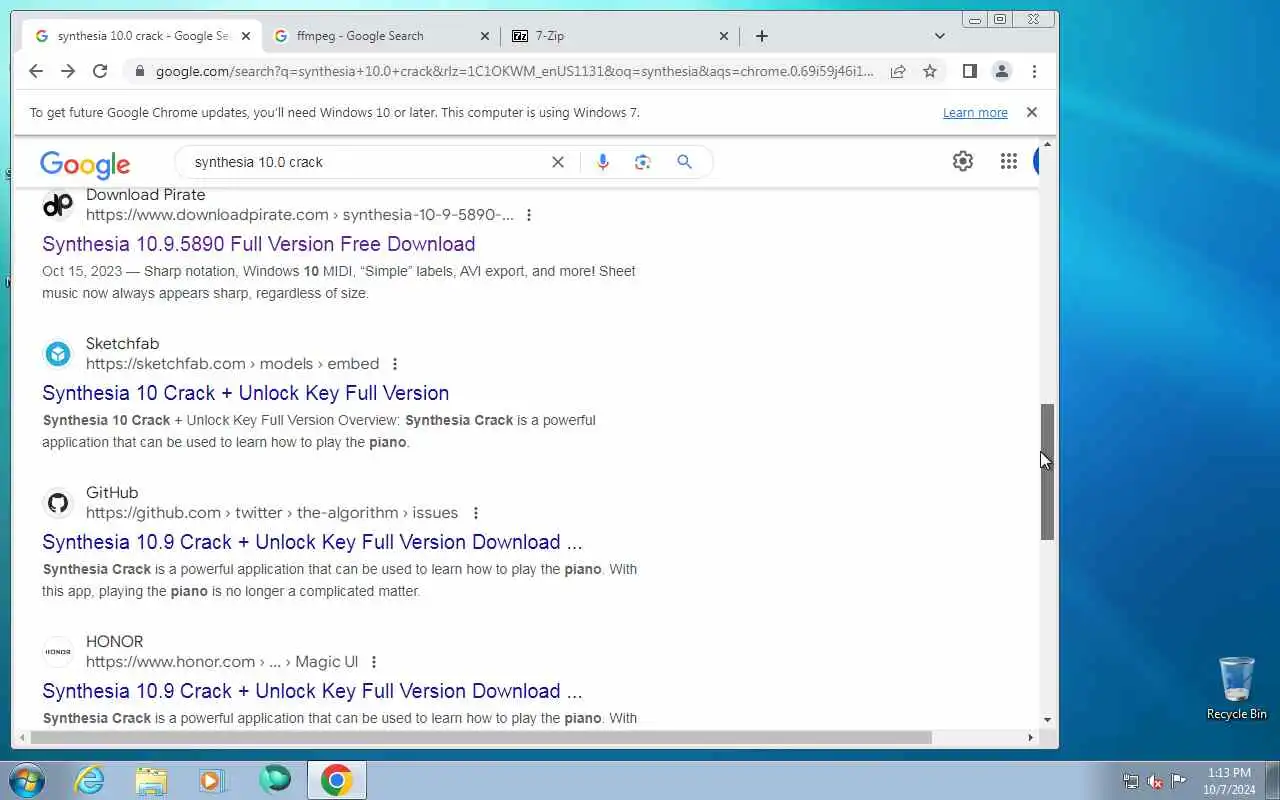Open more options for Sketchfab result

pos(395,364)
